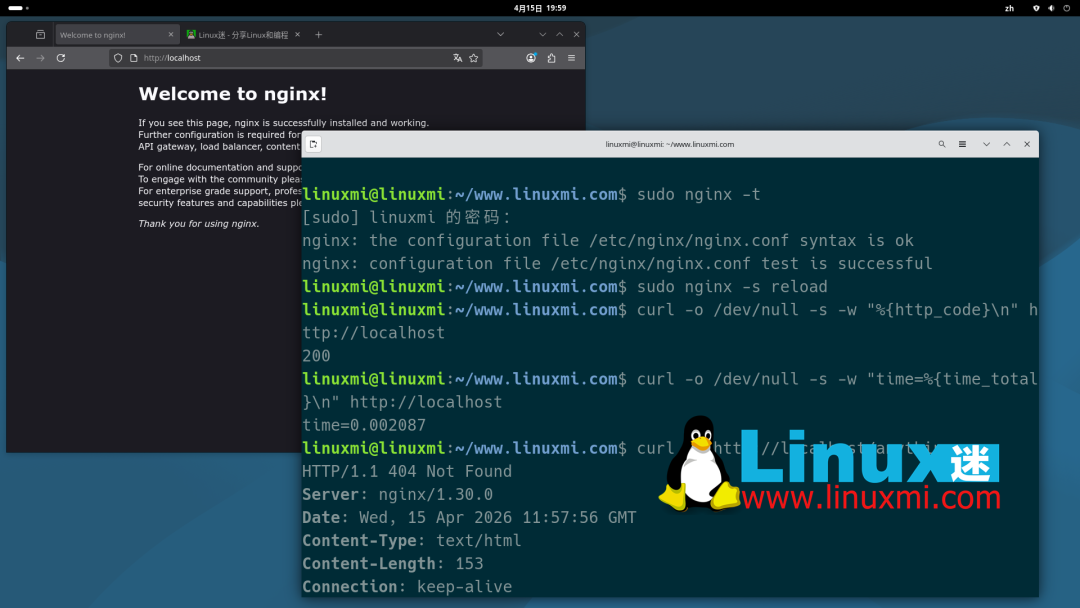Viewport: 1080px width, 608px height.
Task: Toggle the volume icon in the top bar
Action: 1051,8
